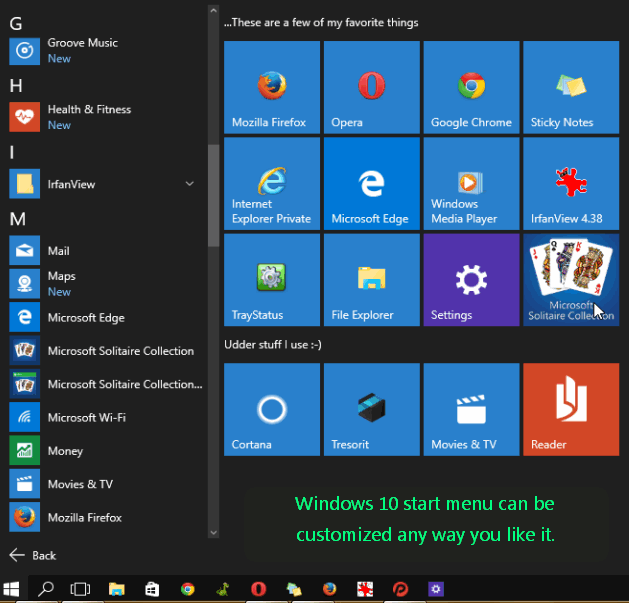The height and width of the screenshot is (603, 629).
Task: Open the truncated Microsoft Solitaire Collection... entry
Action: pos(104,384)
